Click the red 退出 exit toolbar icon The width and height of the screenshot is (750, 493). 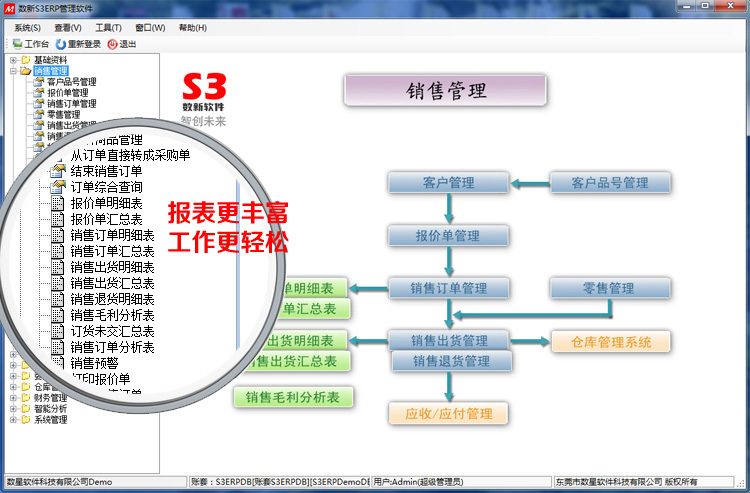[x=112, y=44]
